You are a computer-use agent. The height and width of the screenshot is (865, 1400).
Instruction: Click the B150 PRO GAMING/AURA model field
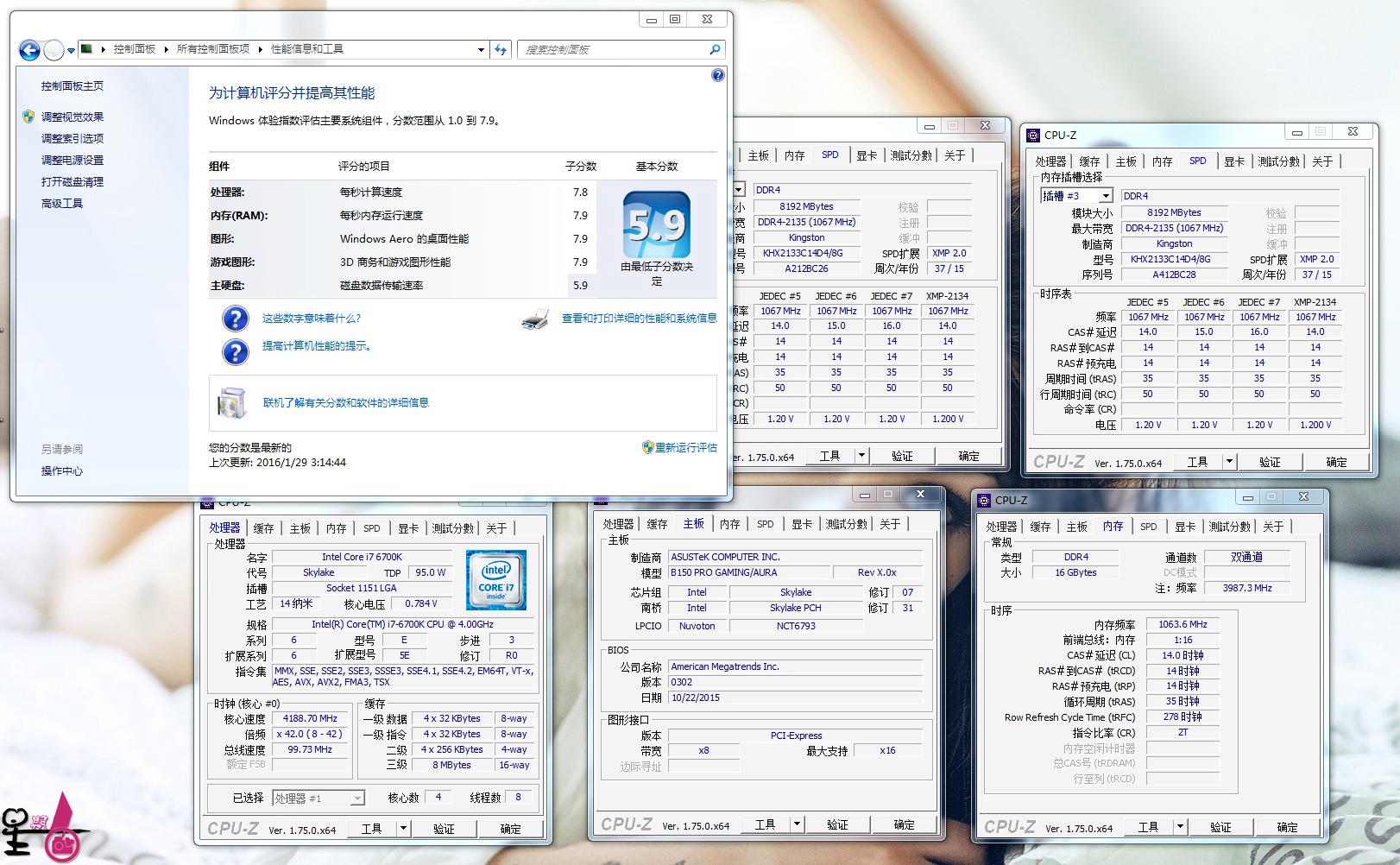coord(747,572)
